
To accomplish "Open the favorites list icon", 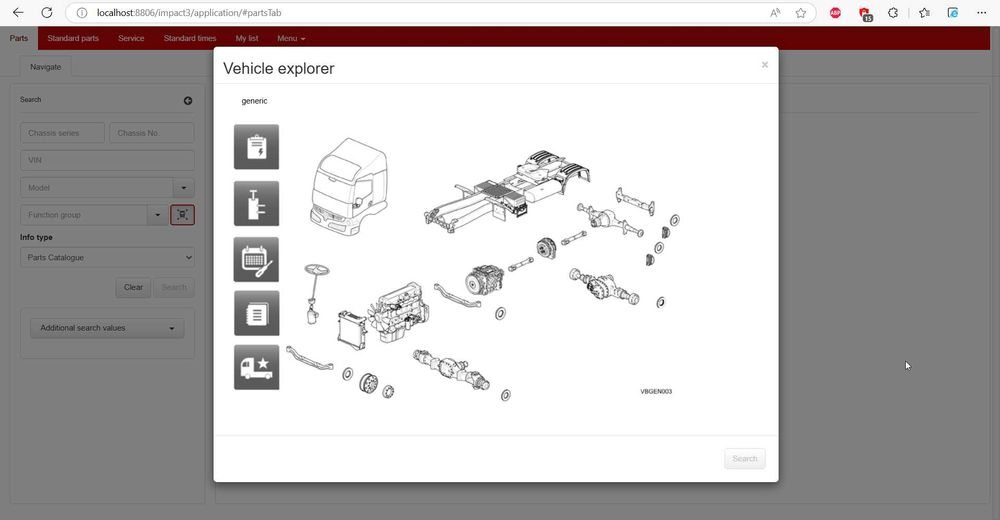I will [x=925, y=13].
